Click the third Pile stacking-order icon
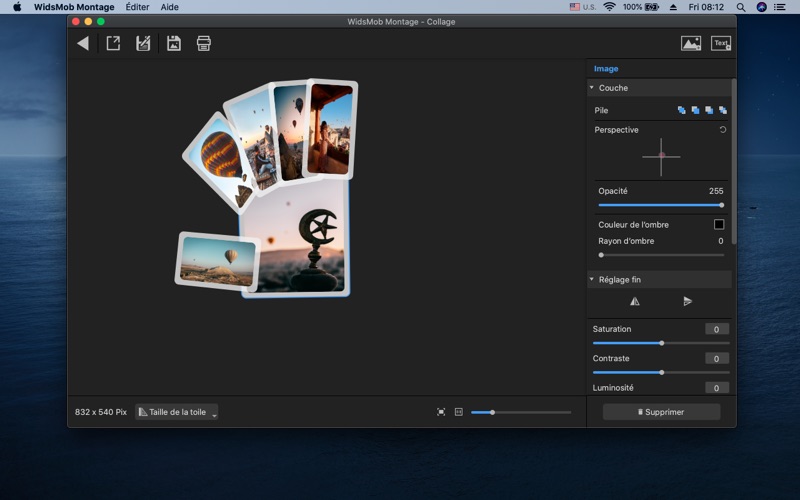Image resolution: width=800 pixels, height=500 pixels. point(709,110)
